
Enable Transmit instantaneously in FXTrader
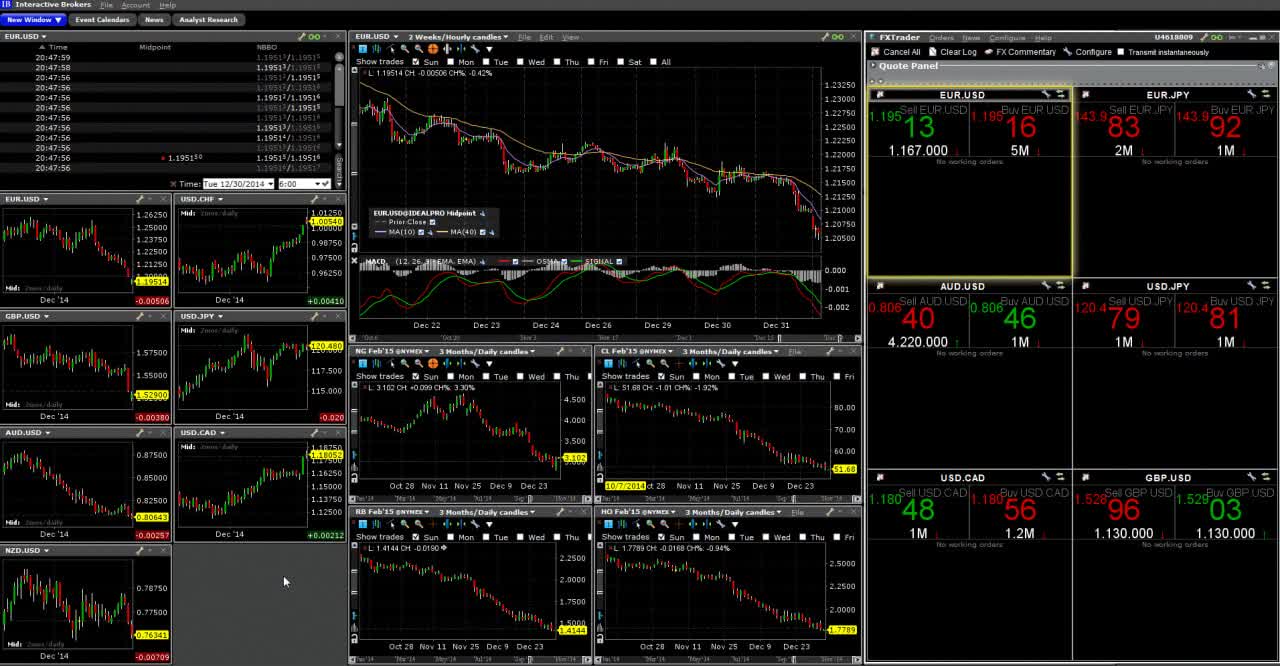point(1121,52)
